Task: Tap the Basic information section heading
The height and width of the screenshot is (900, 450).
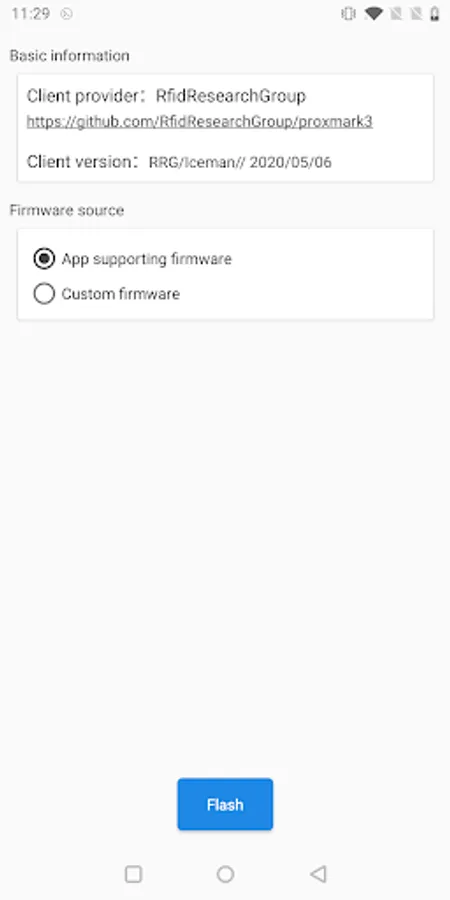Action: [69, 56]
